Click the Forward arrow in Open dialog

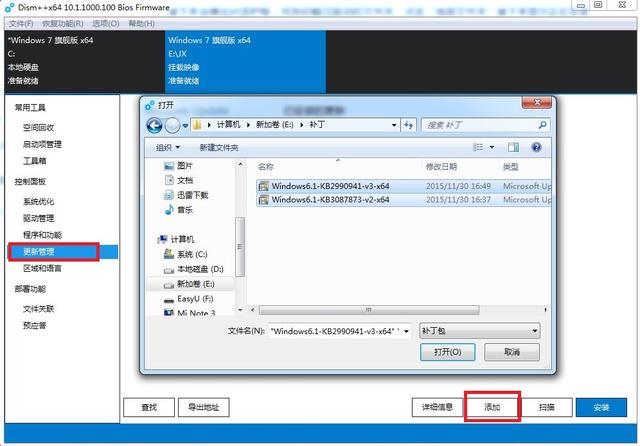point(172,125)
